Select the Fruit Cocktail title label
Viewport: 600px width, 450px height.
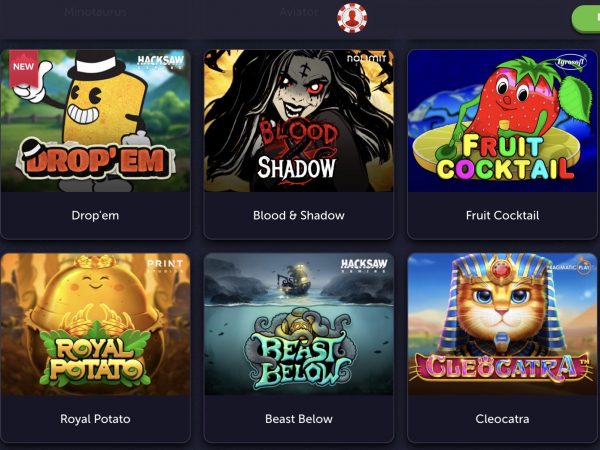pos(502,215)
